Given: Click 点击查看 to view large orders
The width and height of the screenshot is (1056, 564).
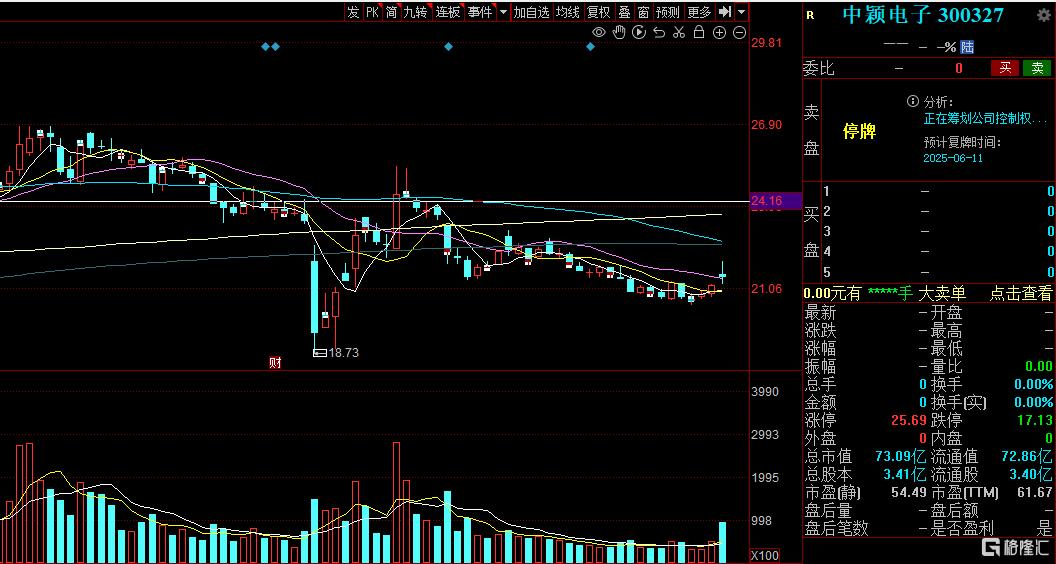Looking at the screenshot, I should [x=1020, y=293].
